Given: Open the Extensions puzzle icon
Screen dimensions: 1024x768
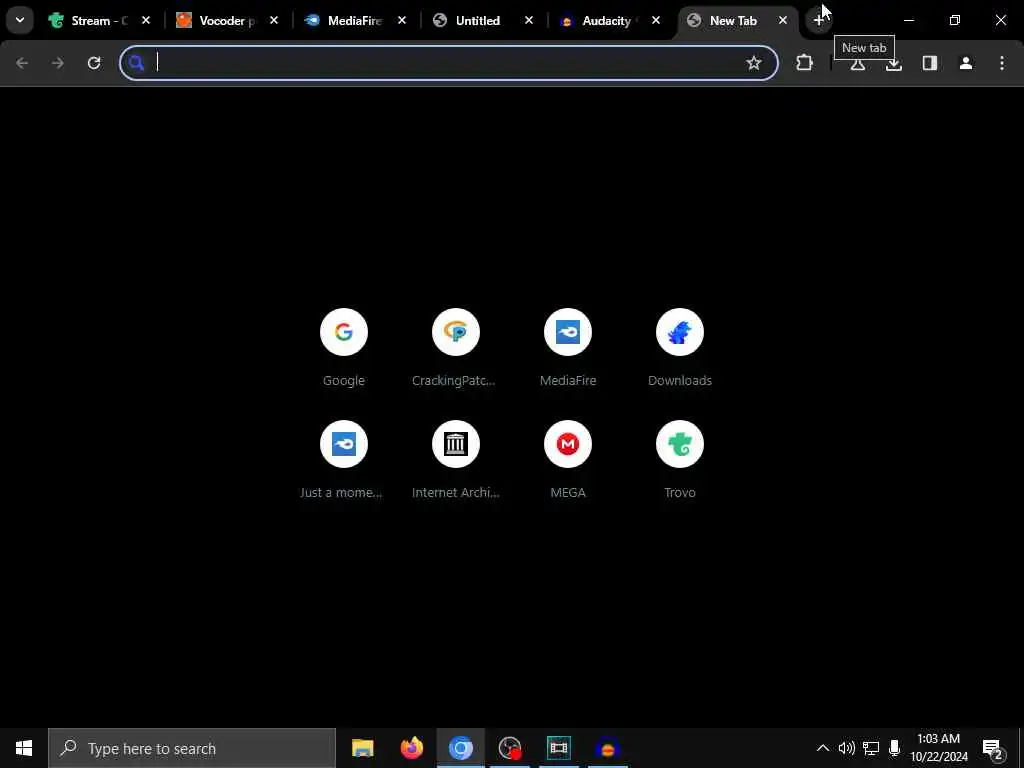Looking at the screenshot, I should coord(805,63).
